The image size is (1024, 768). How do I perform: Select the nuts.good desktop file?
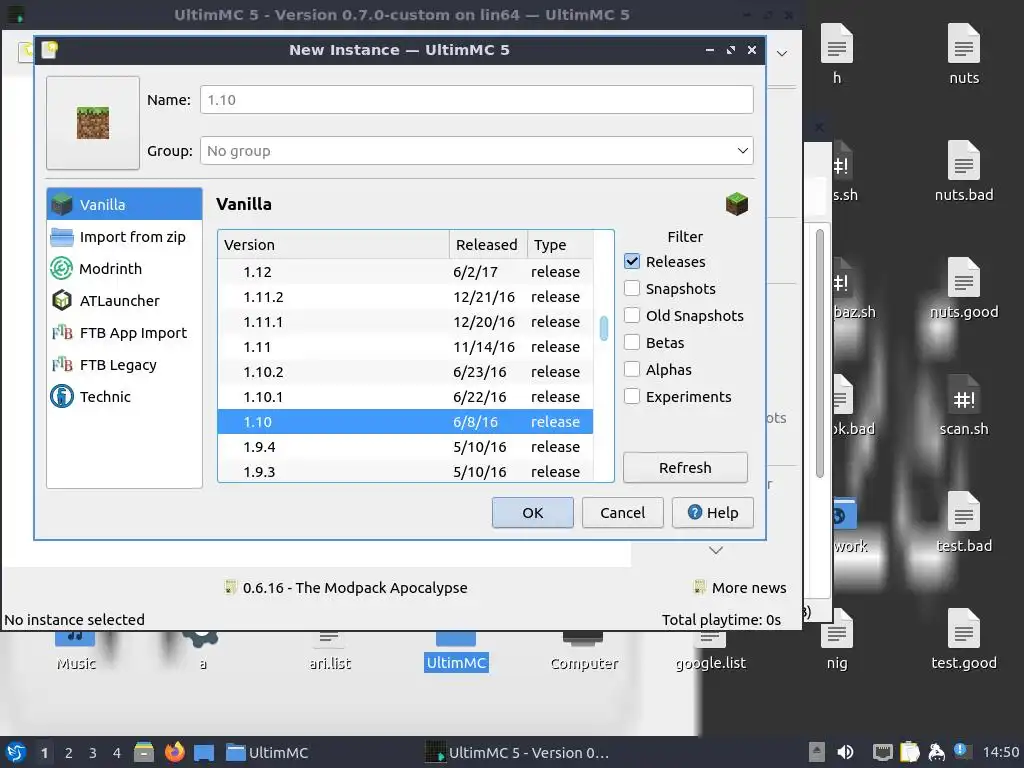964,289
